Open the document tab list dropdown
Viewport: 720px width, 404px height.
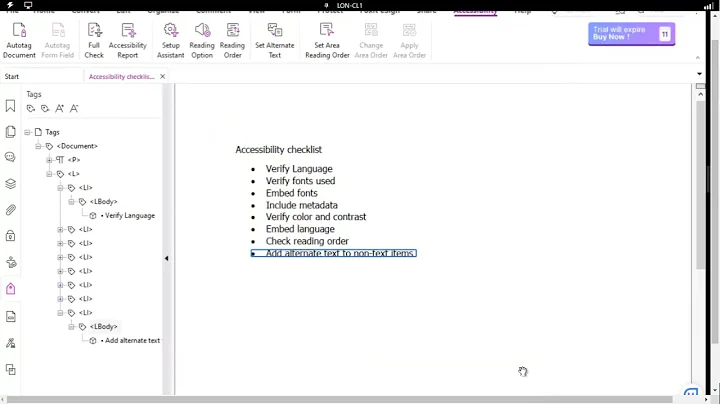pyautogui.click(x=699, y=74)
